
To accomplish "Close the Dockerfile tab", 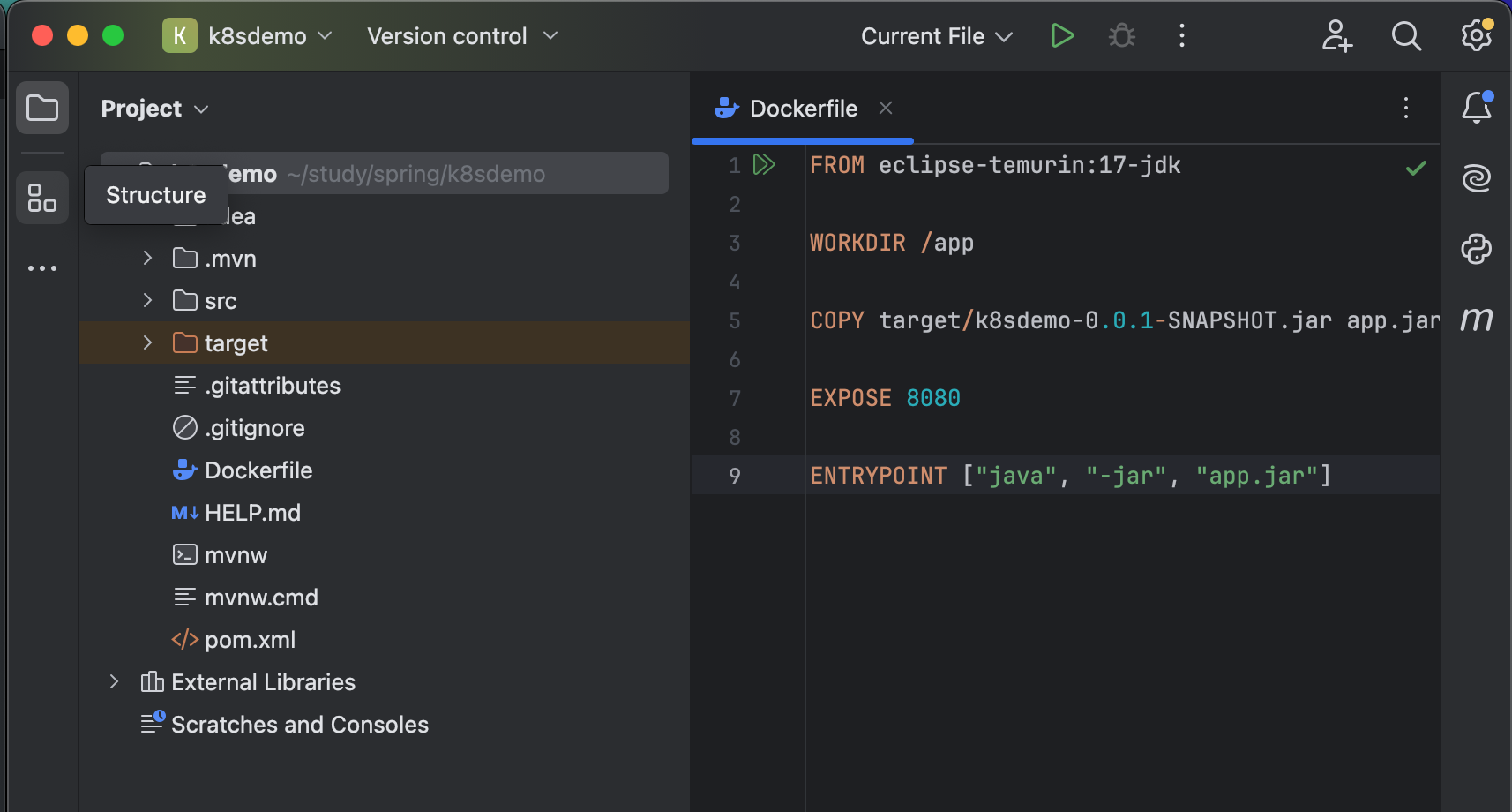I will (x=886, y=108).
